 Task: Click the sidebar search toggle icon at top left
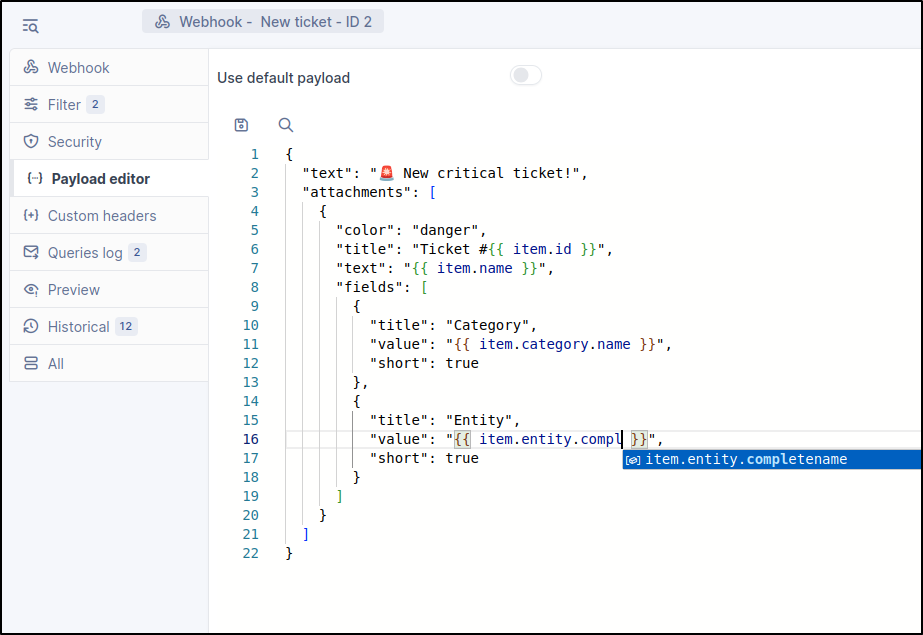pos(30,26)
